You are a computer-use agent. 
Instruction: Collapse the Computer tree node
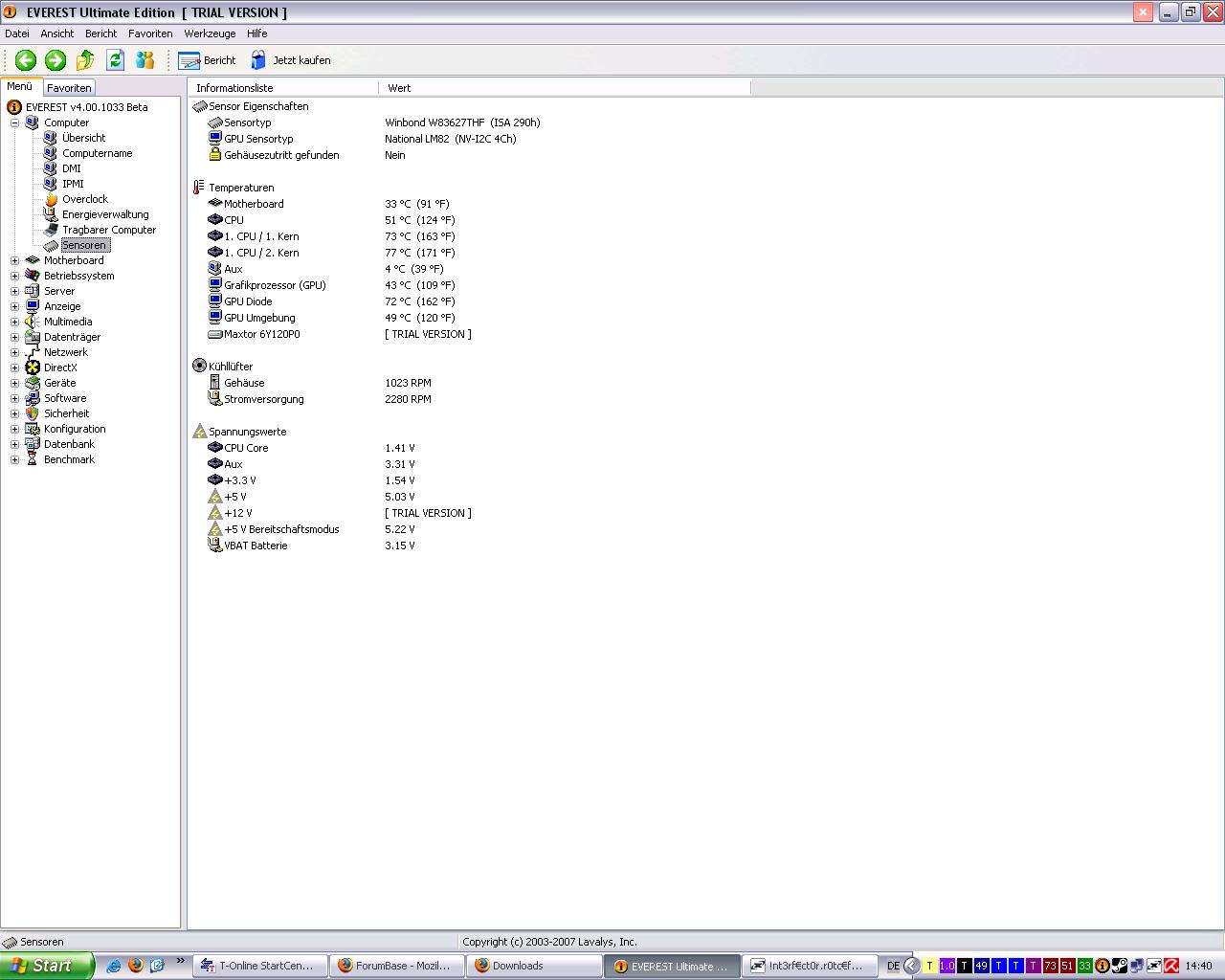pos(14,122)
